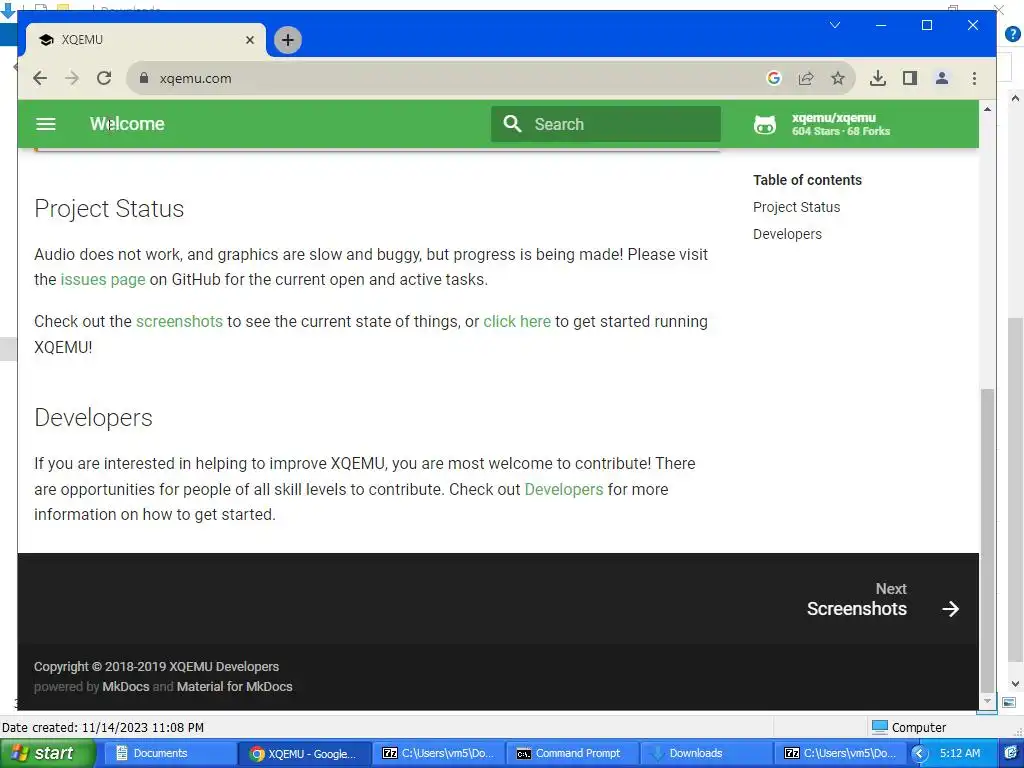Click the help icon in the background window
The image size is (1024, 768).
click(1012, 34)
